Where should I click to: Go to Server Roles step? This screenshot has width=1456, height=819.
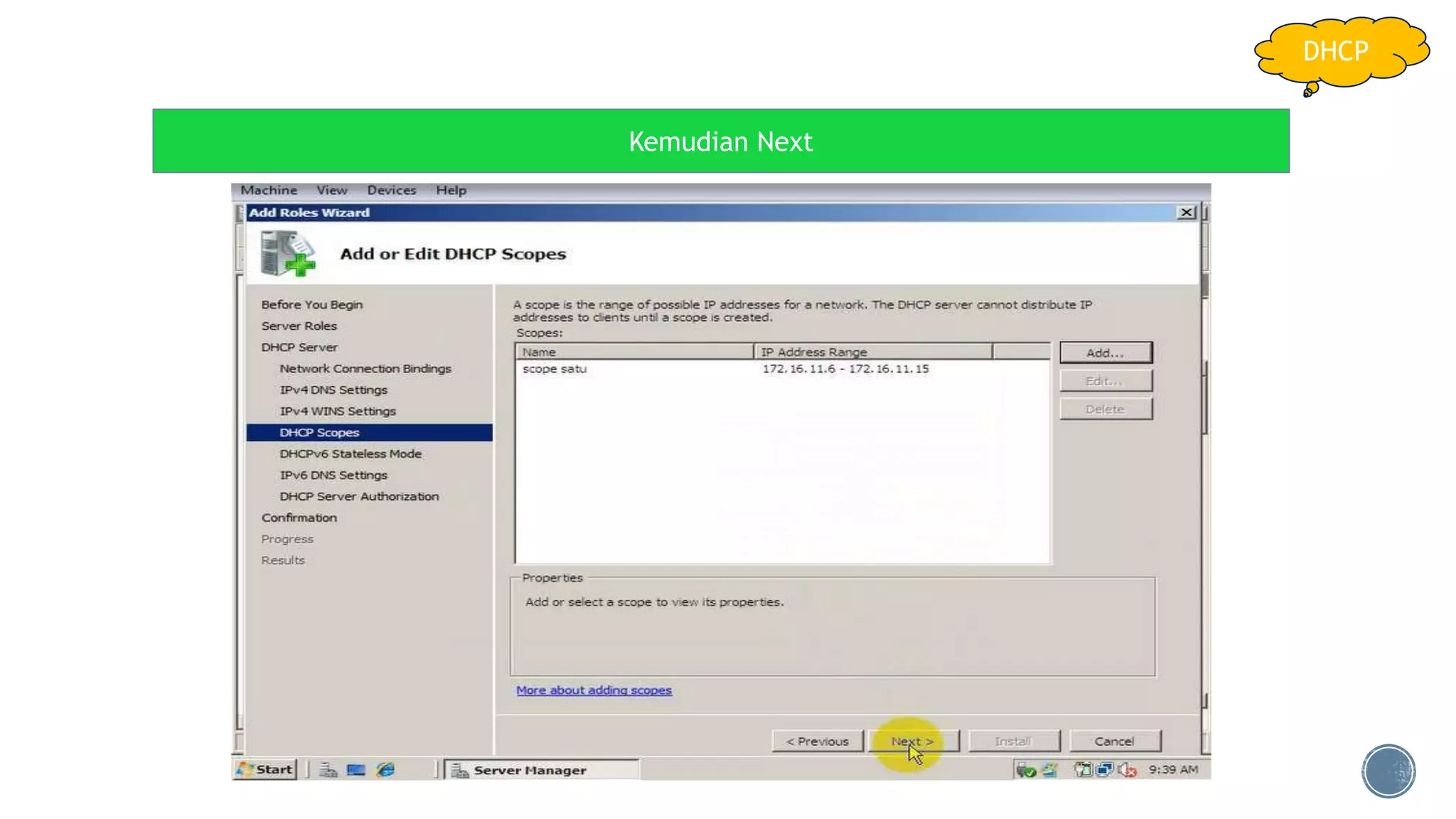(x=299, y=326)
